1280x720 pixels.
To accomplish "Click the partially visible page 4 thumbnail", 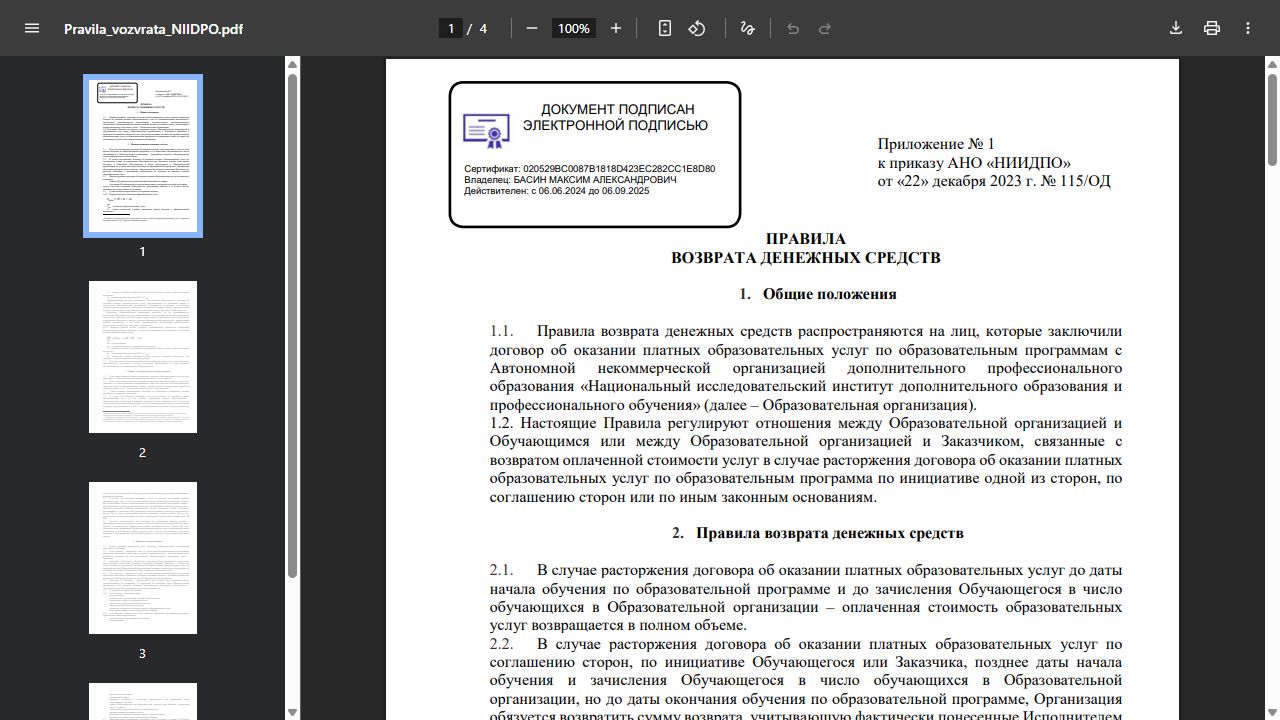I will (143, 701).
